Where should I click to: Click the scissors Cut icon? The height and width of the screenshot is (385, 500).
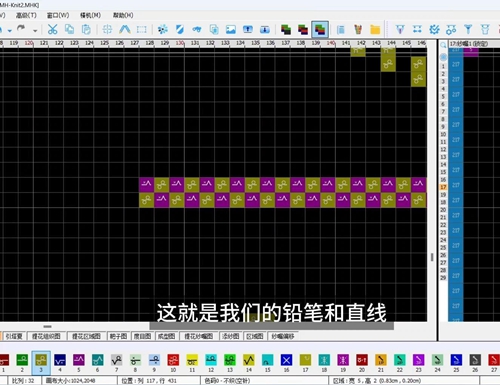click(x=52, y=29)
